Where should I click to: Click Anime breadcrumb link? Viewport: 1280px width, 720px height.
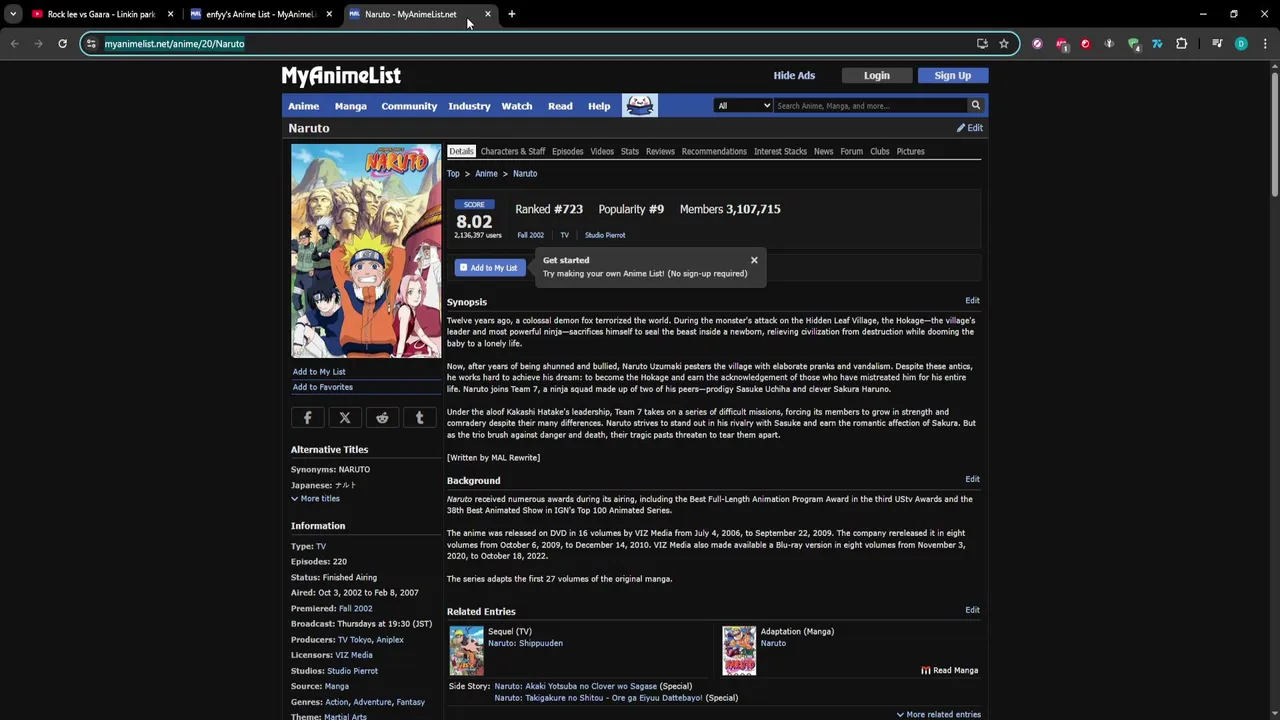coord(486,174)
